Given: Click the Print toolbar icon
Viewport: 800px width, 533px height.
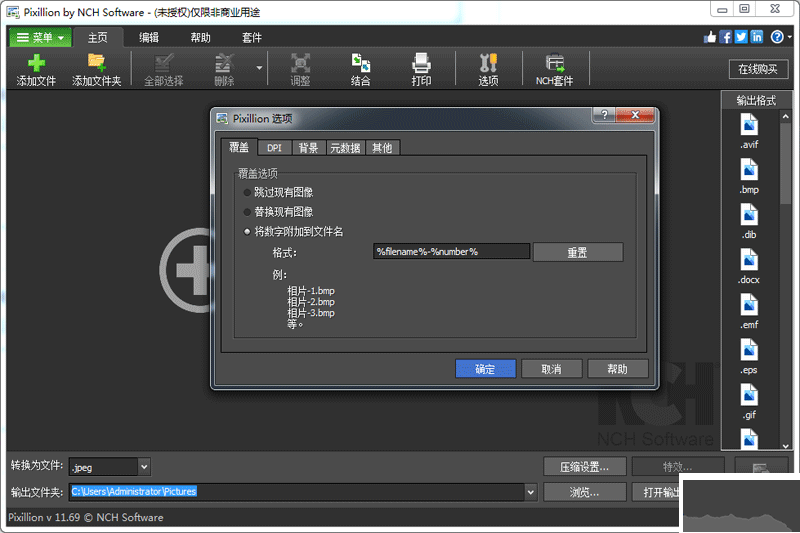Looking at the screenshot, I should [421, 63].
